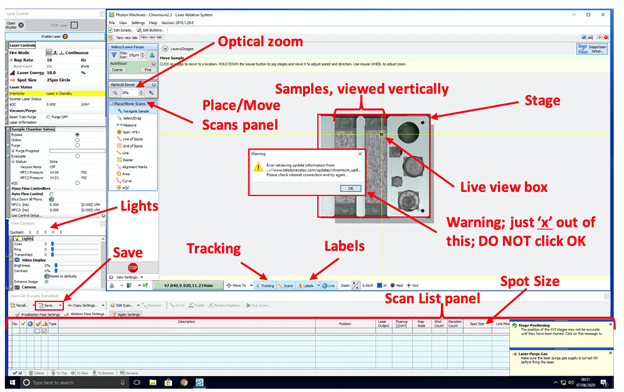Viewport: 624px width, 392px height.
Task: Click the Edit Buttons toolbar button
Action: [x=150, y=30]
